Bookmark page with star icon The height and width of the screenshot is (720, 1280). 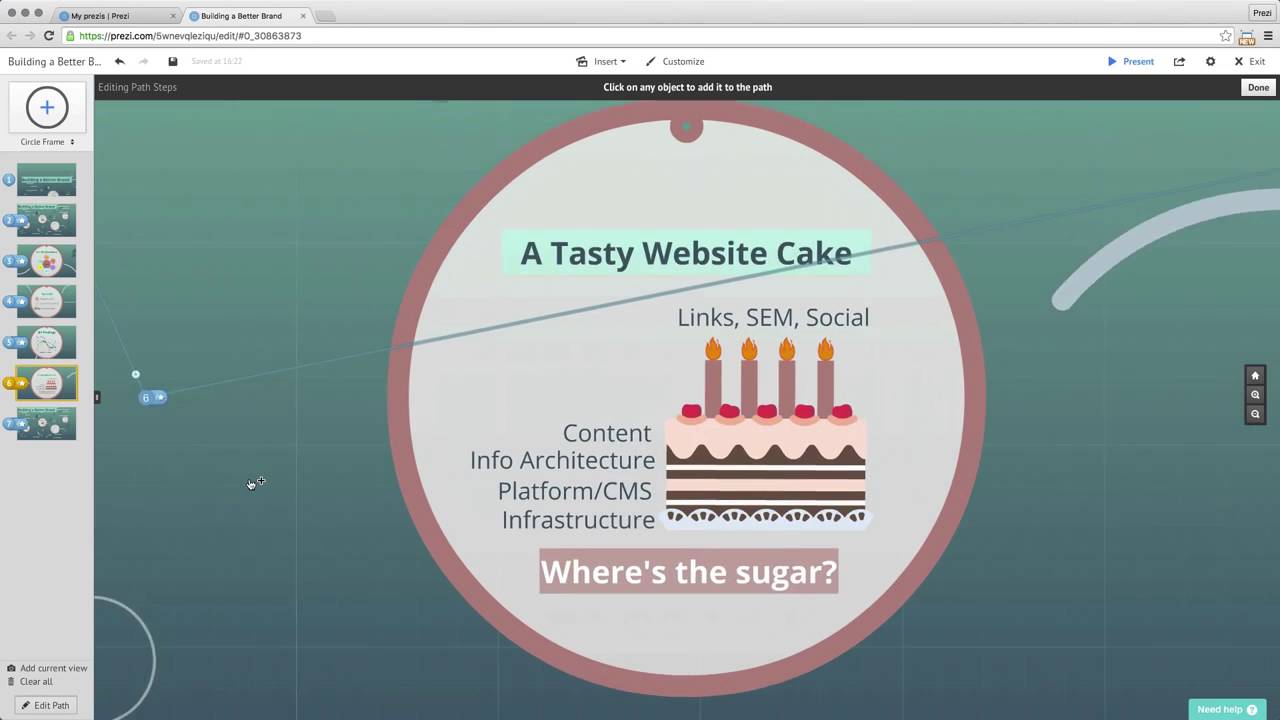pos(1225,36)
